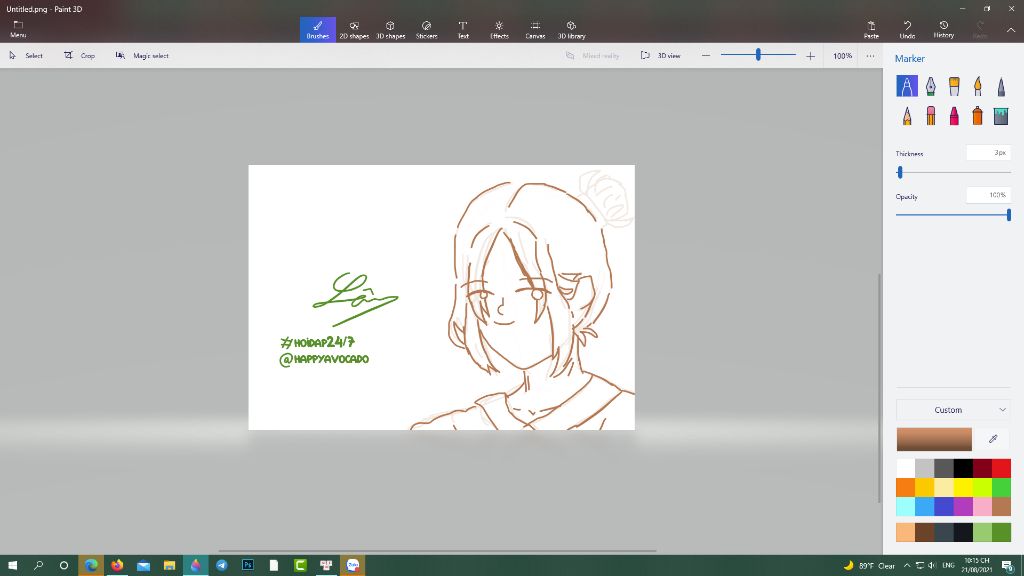Screen dimensions: 1024x576
Task: Click the Thickness slider handle
Action: (x=900, y=172)
